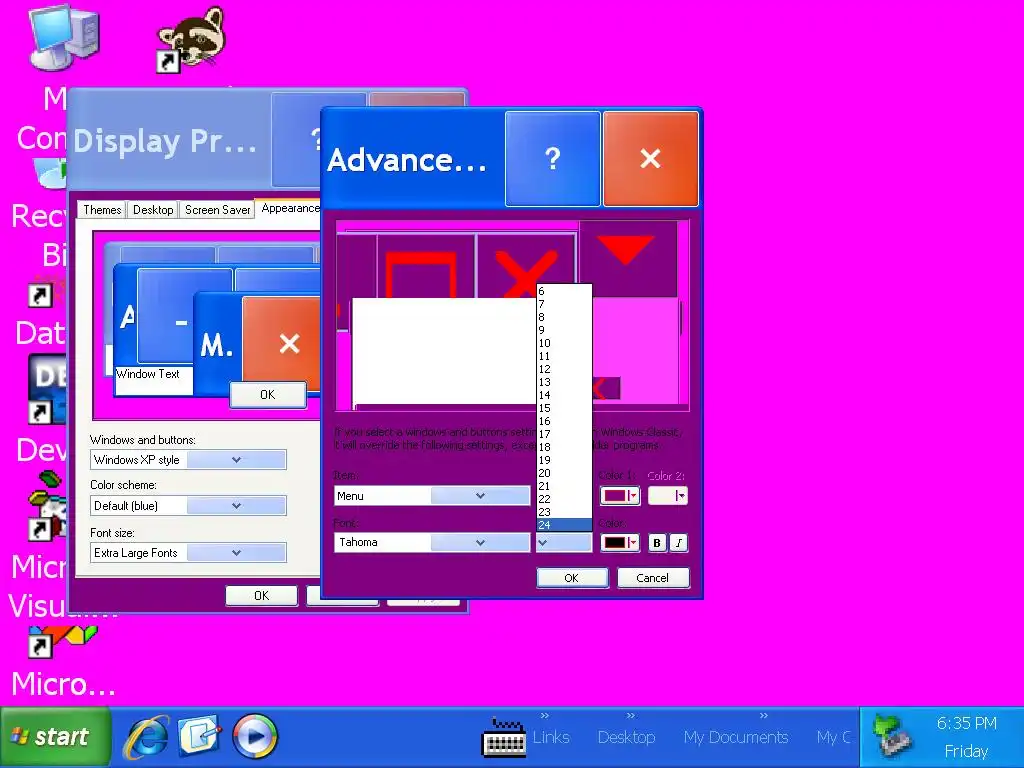Collapse the font size dropdown below the list
Image resolution: width=1024 pixels, height=768 pixels.
tap(564, 542)
